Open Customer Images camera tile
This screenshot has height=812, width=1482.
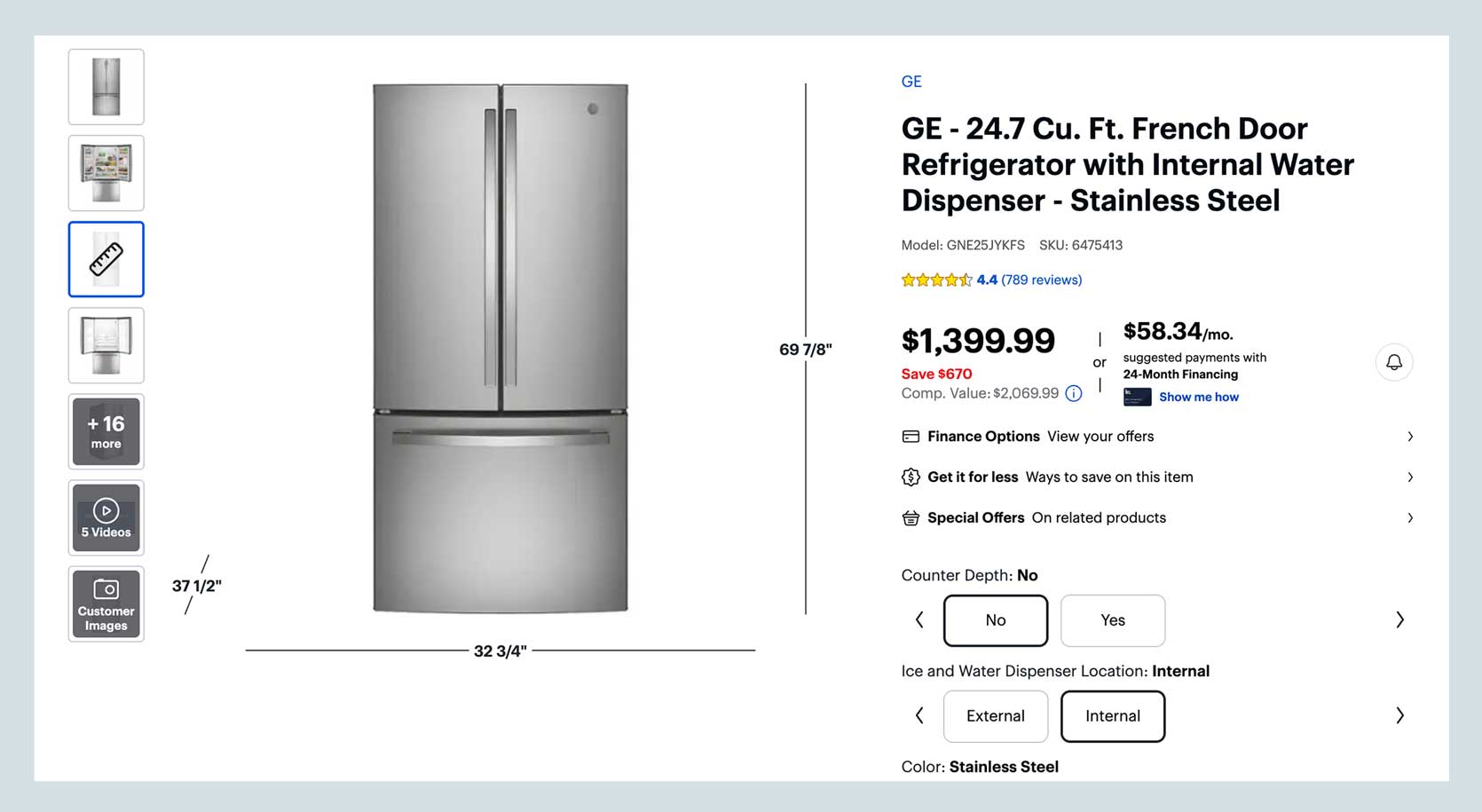pos(106,604)
